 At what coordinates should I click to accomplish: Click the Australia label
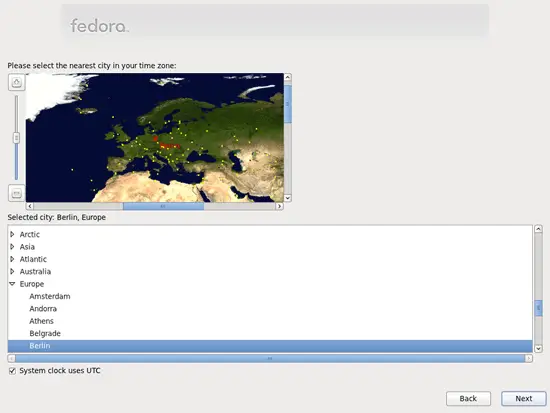click(35, 272)
